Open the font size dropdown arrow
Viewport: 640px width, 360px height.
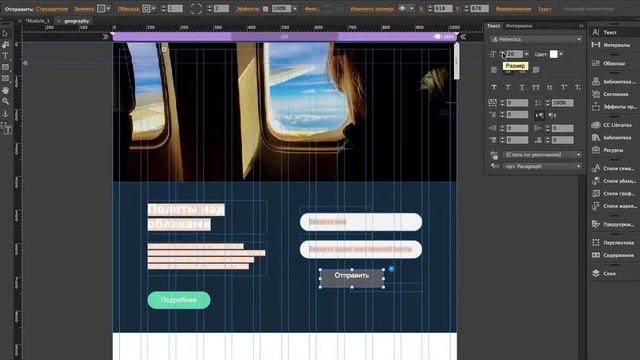527,54
